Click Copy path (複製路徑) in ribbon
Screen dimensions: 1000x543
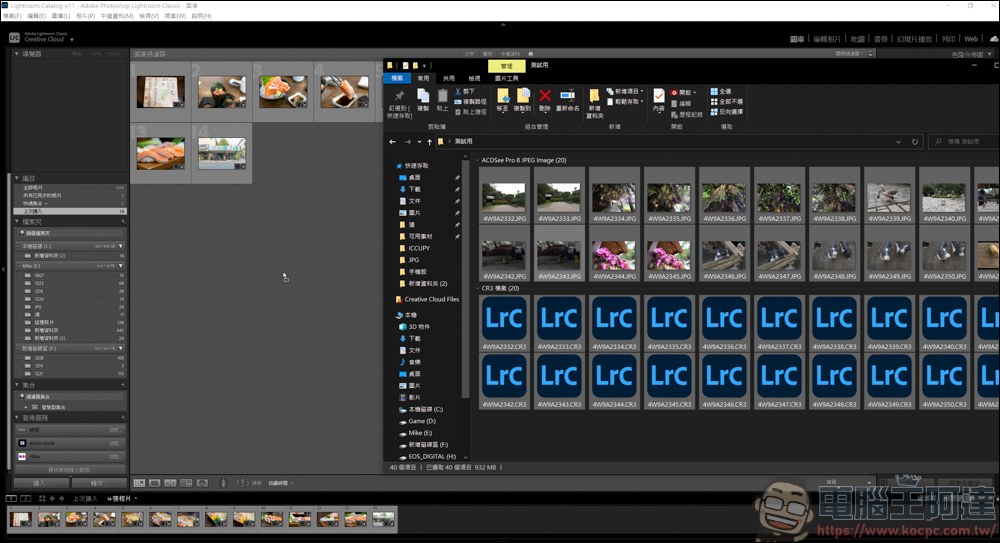(x=470, y=101)
